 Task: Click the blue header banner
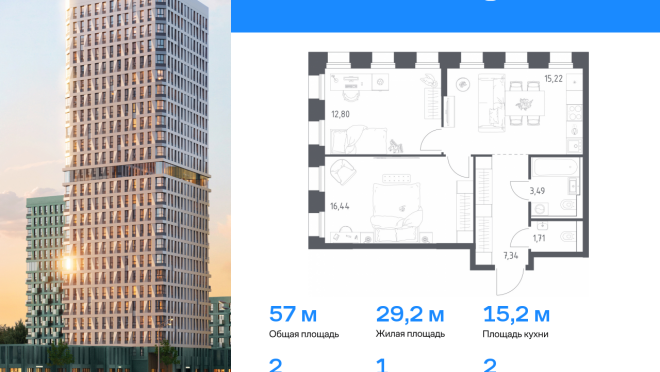coord(445,16)
